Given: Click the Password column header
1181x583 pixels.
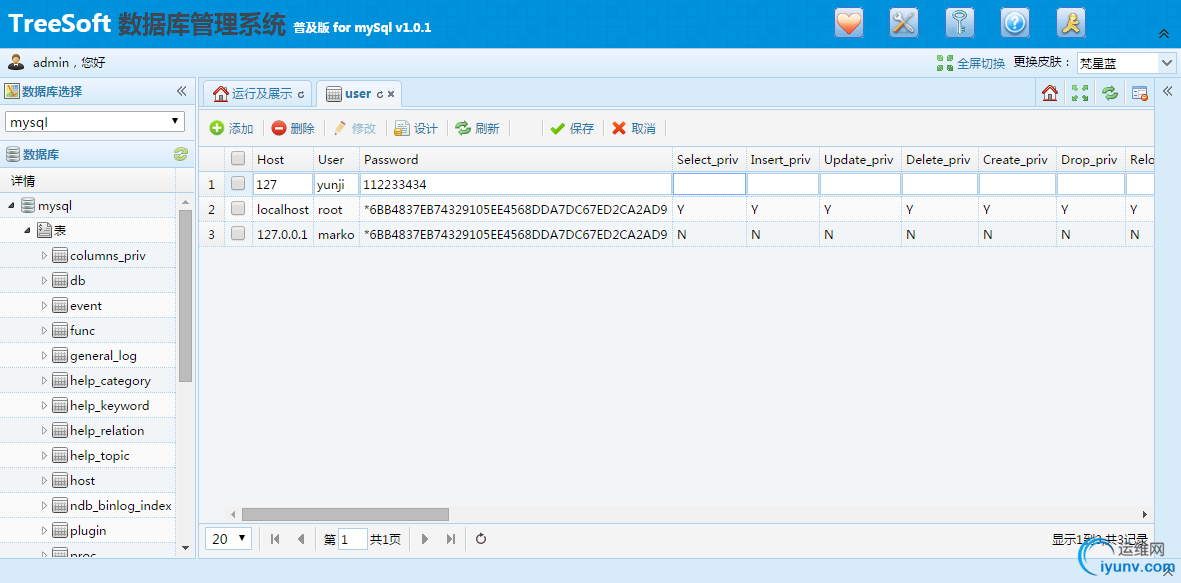Looking at the screenshot, I should pos(516,159).
